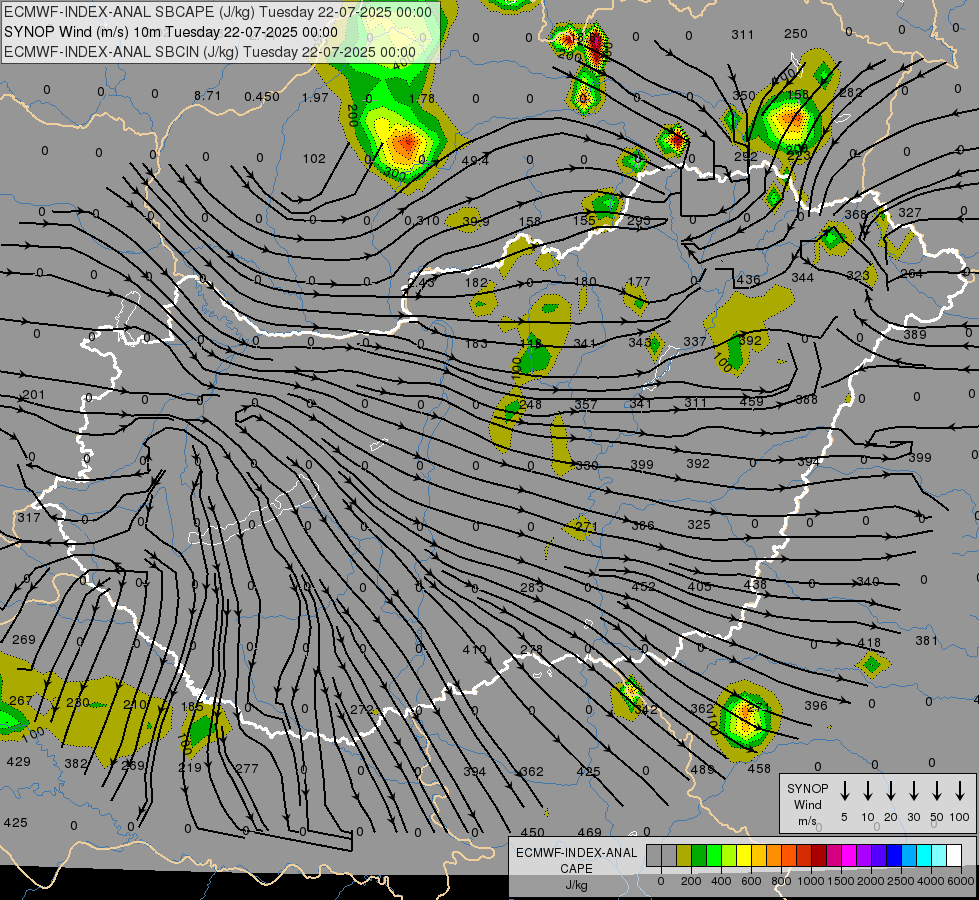
Task: Click the 1000 tick in CAPE legend
Action: coord(810,881)
